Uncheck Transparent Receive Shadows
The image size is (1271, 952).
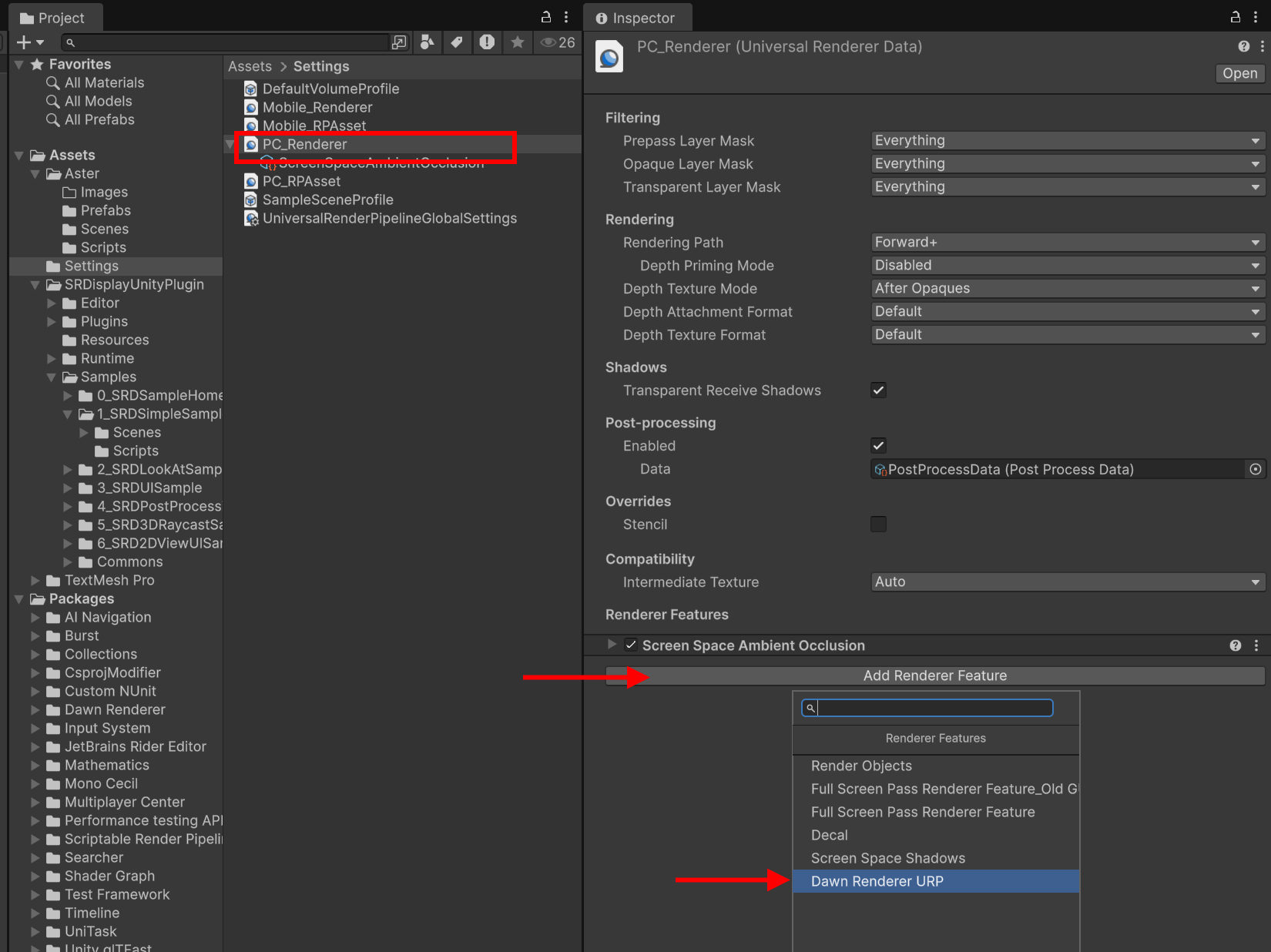878,391
